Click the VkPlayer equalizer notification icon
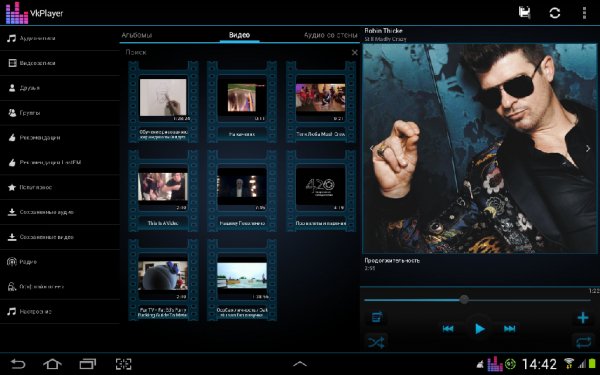 tap(494, 364)
